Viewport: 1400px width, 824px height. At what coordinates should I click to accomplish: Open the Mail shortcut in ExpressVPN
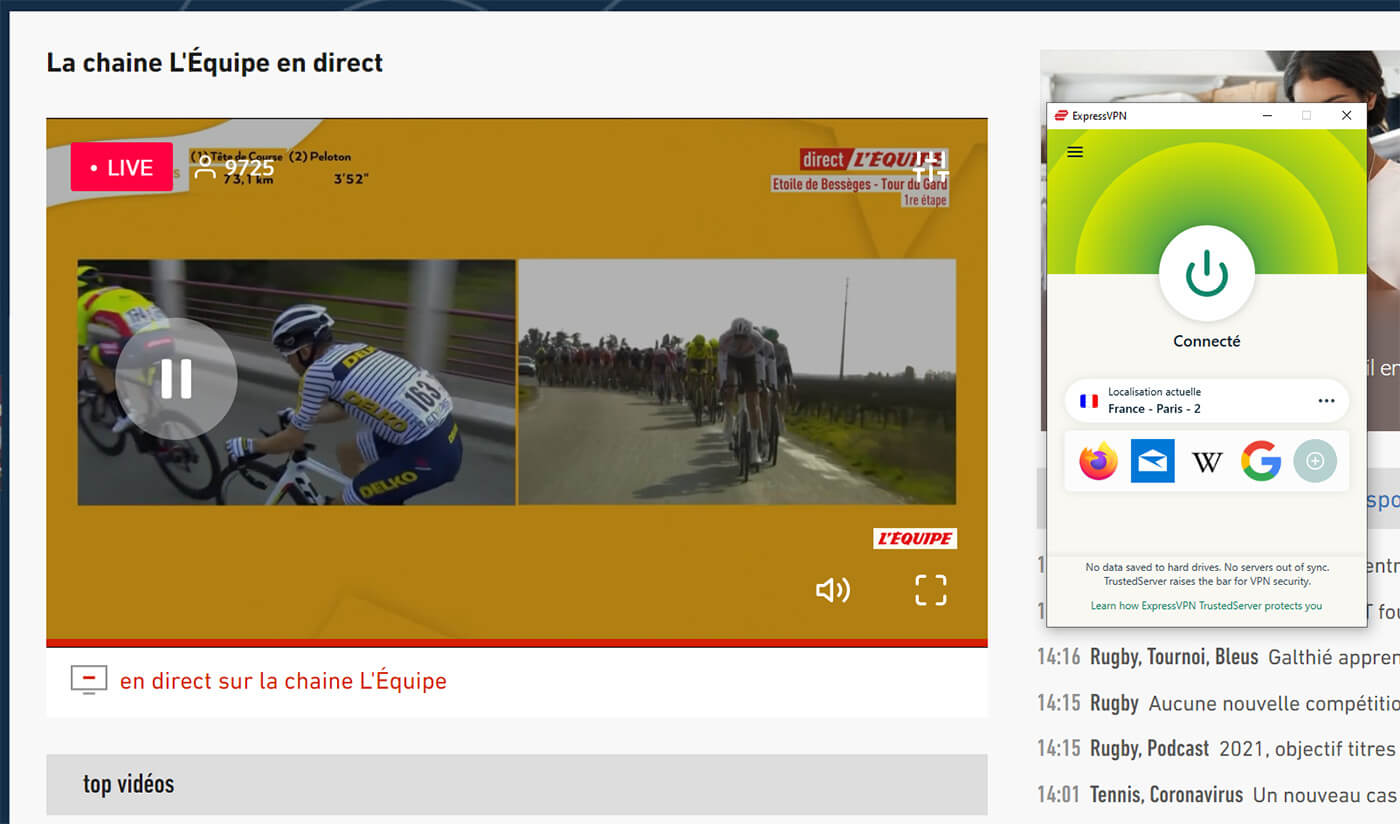1152,461
